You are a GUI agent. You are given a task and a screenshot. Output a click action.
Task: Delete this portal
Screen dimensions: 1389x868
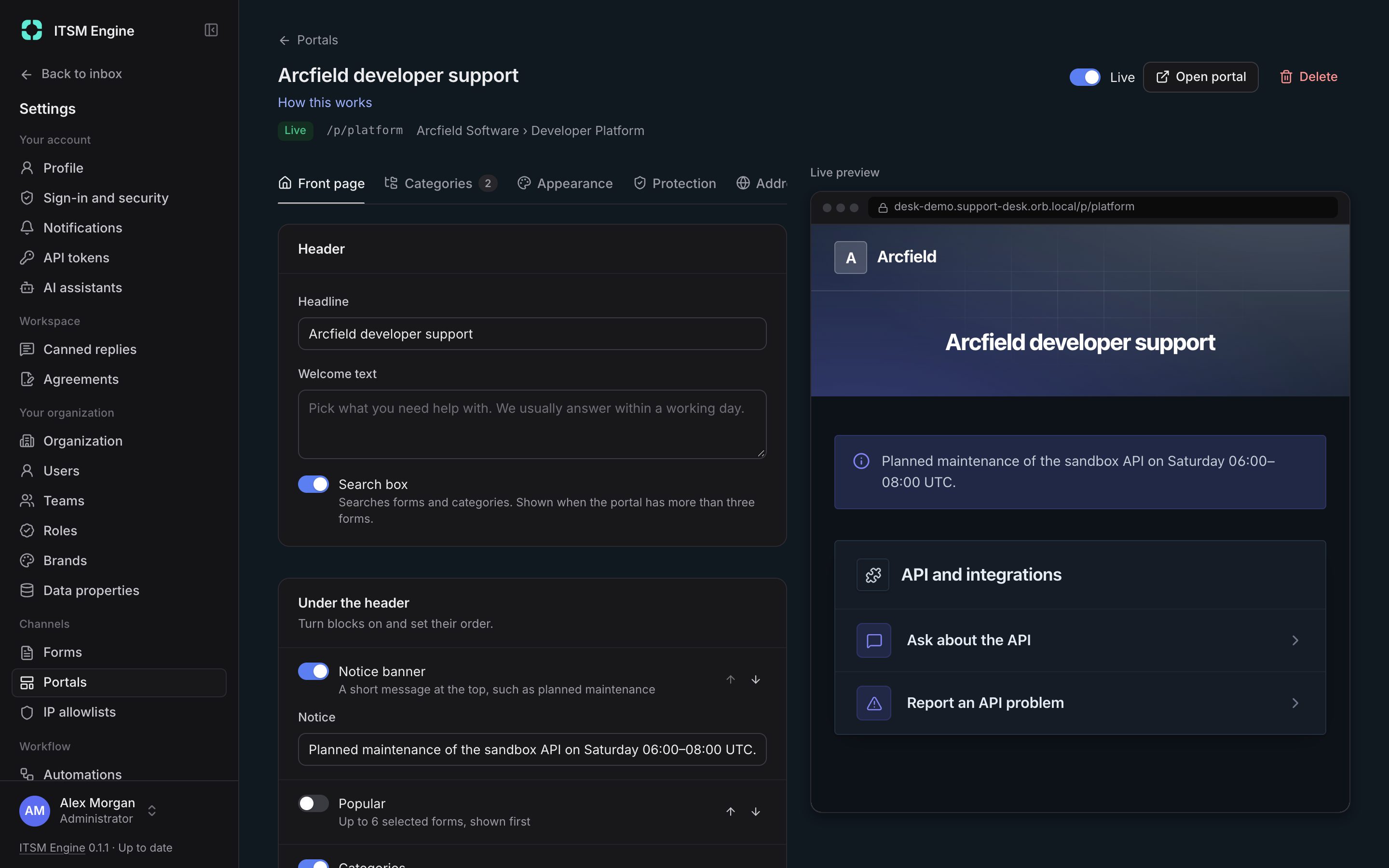click(x=1308, y=77)
